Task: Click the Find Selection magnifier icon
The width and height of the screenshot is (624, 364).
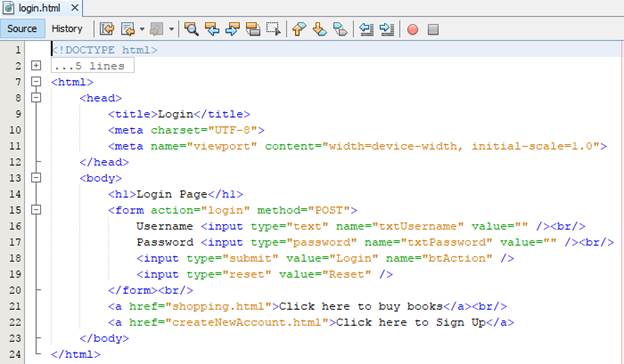Action: click(191, 29)
